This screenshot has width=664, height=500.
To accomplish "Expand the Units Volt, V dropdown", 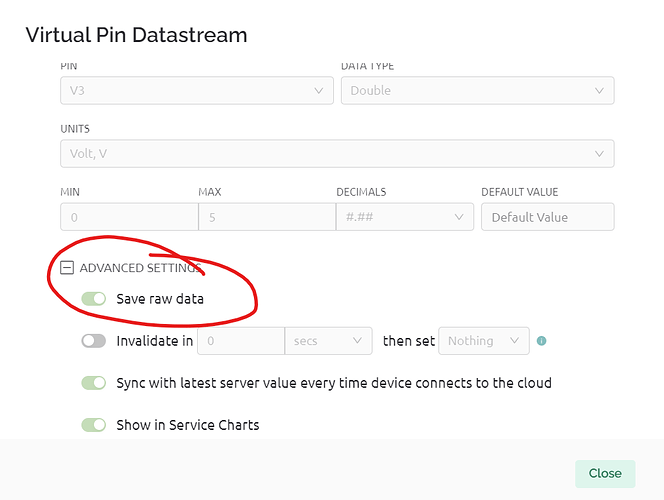I will click(337, 154).
